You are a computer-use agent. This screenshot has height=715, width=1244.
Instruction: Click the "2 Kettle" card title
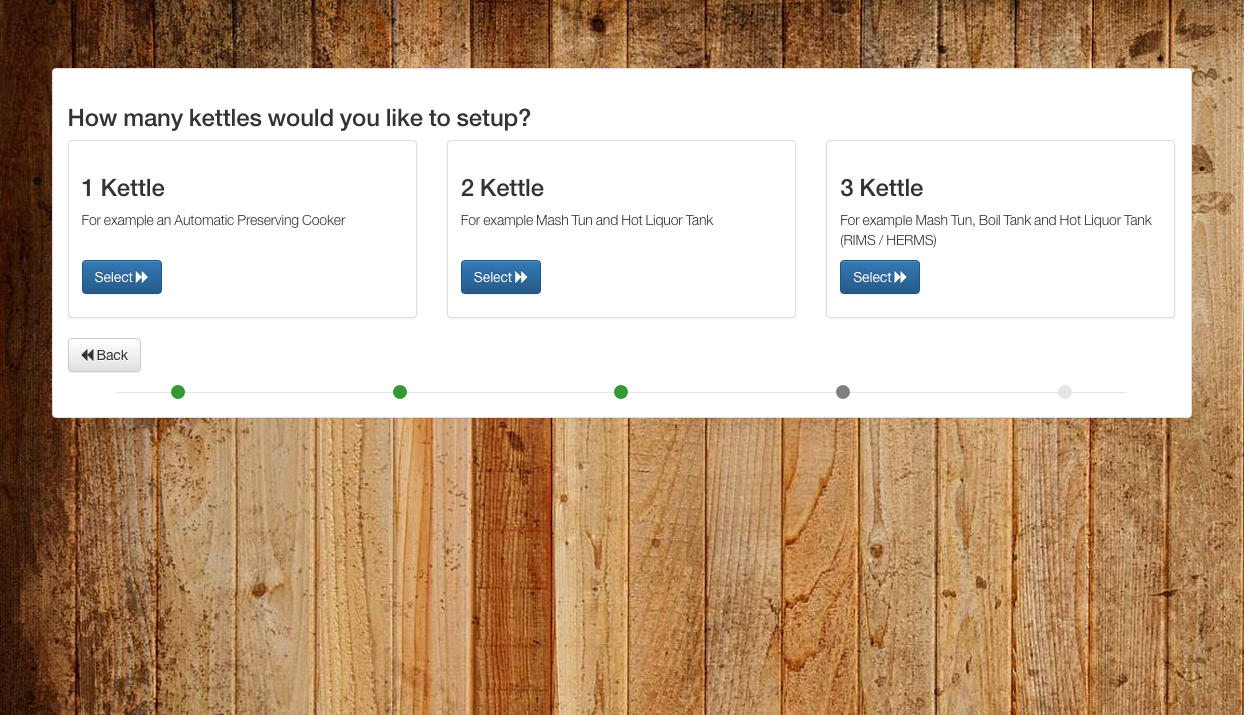coord(502,188)
